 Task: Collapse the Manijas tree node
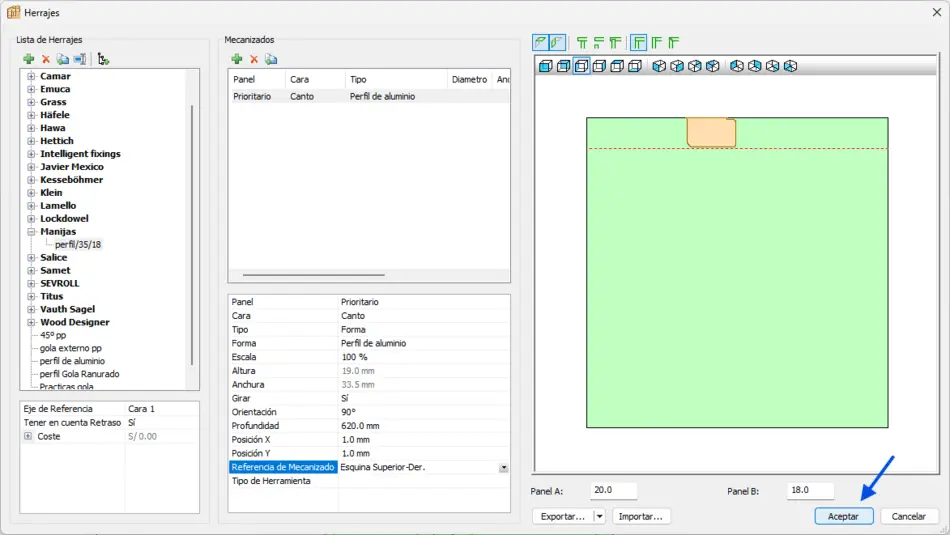click(31, 232)
